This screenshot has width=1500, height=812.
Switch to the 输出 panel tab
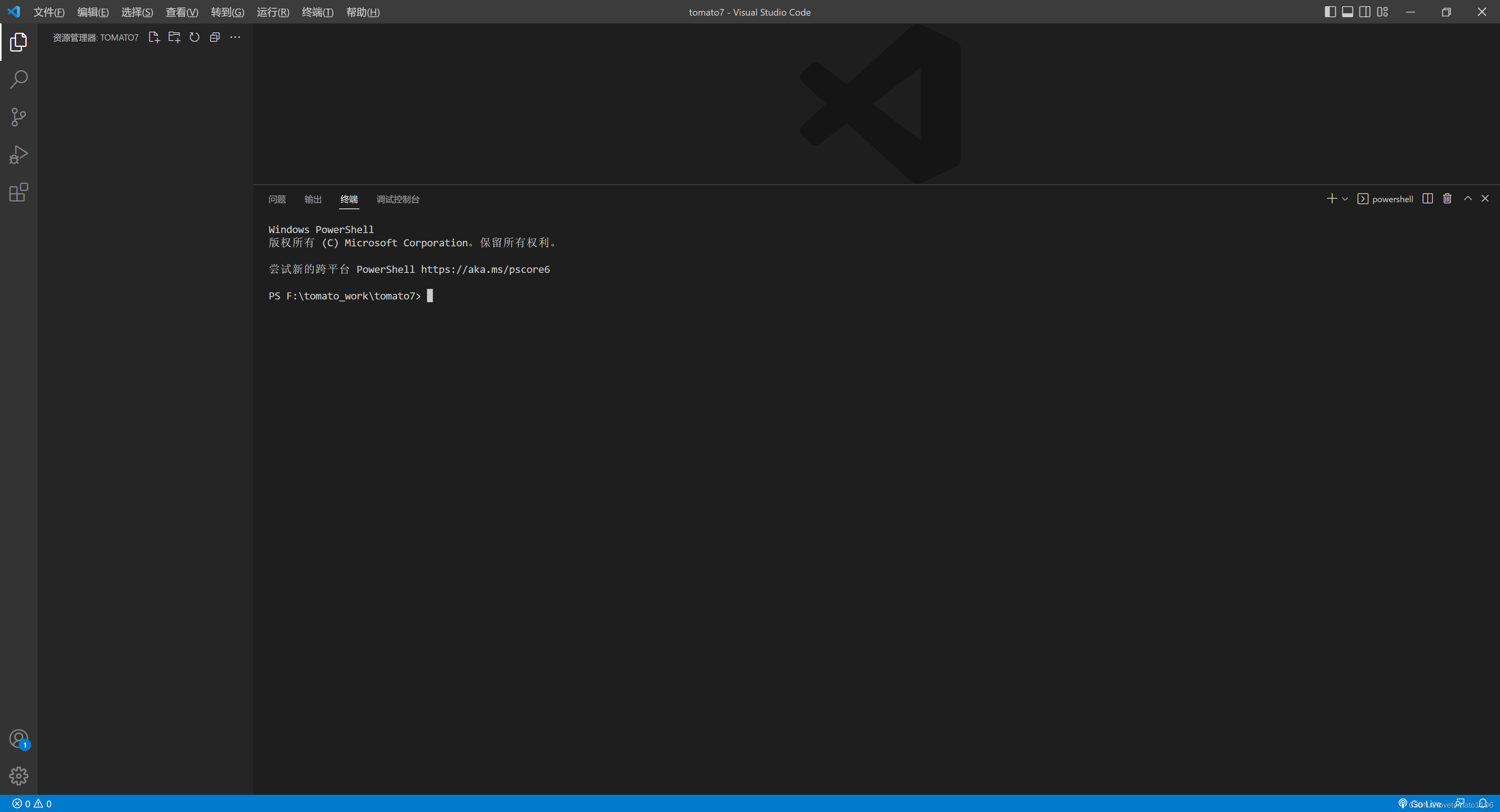pos(313,199)
